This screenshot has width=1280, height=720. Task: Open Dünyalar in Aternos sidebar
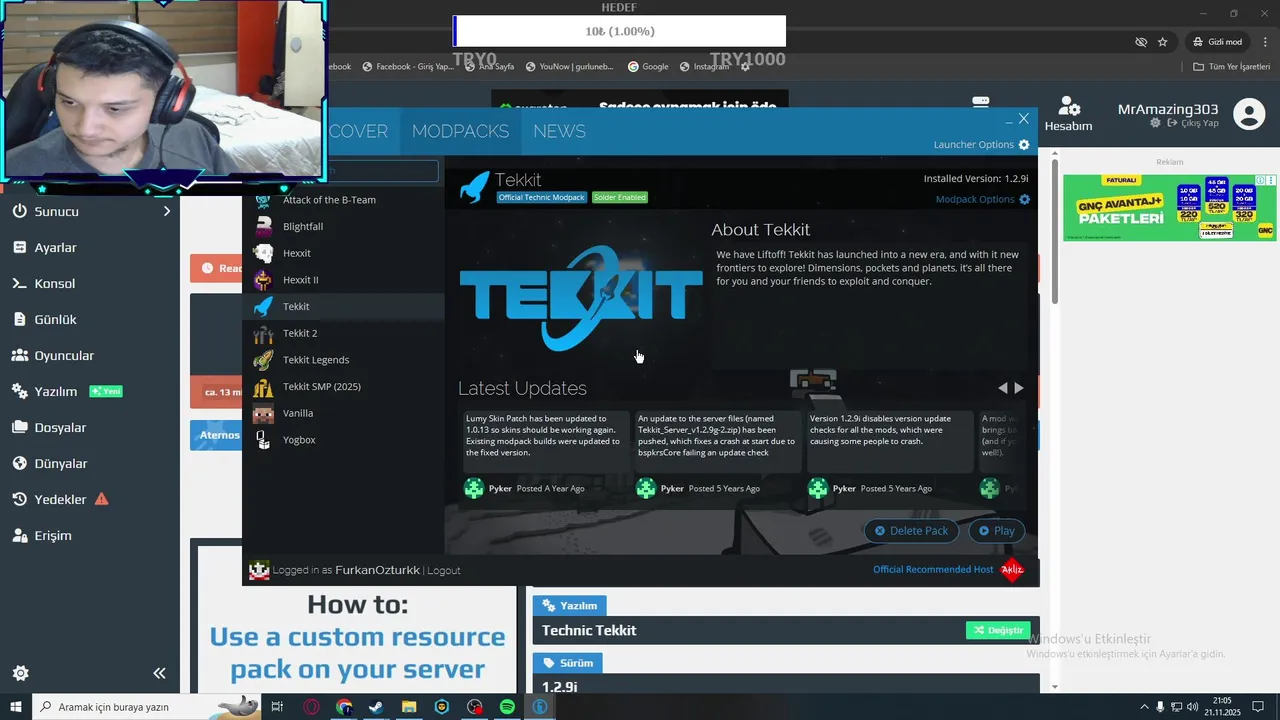61,463
